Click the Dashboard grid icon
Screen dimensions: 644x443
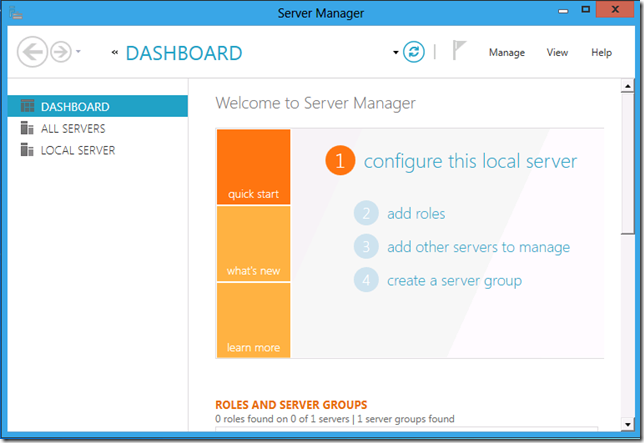click(28, 106)
